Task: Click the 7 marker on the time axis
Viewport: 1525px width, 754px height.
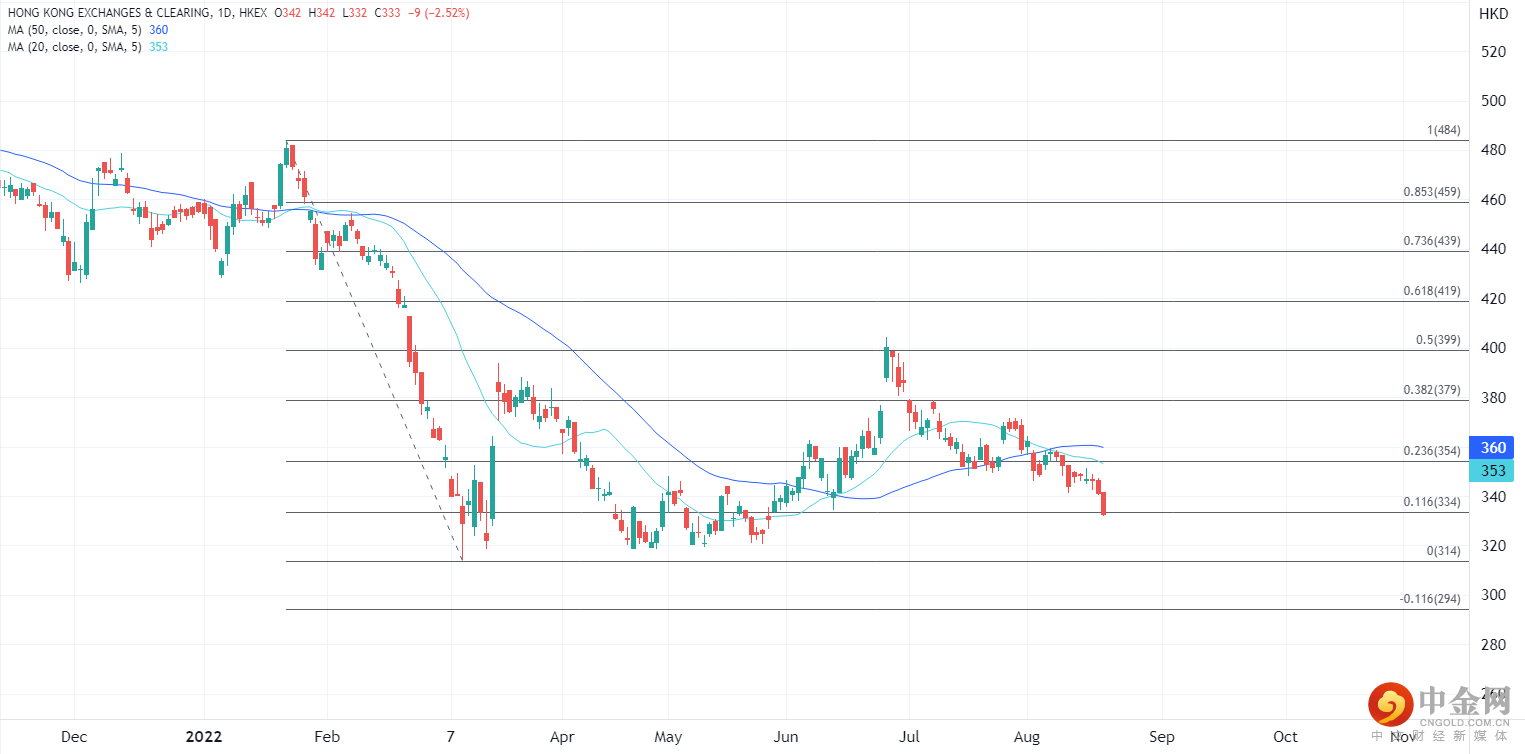Action: (451, 737)
